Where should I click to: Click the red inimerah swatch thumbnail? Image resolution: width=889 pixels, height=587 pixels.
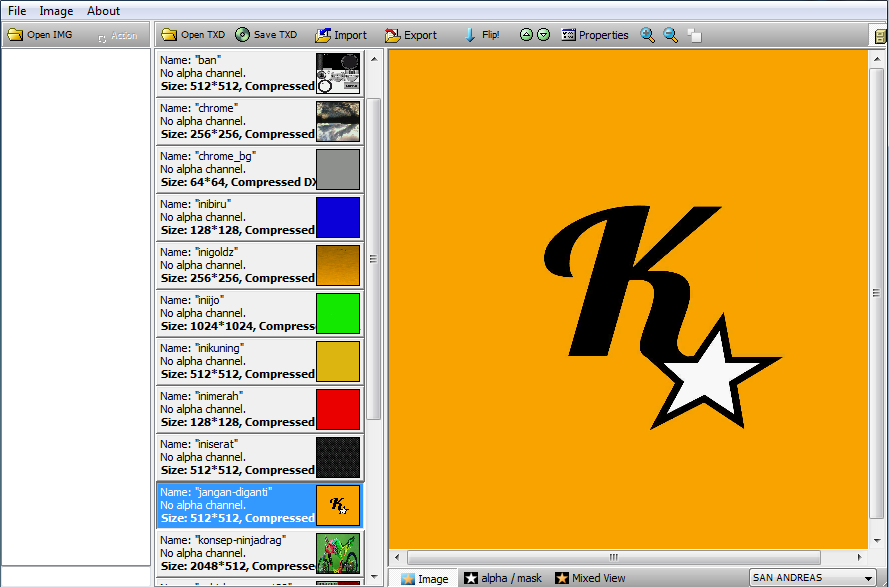(338, 409)
